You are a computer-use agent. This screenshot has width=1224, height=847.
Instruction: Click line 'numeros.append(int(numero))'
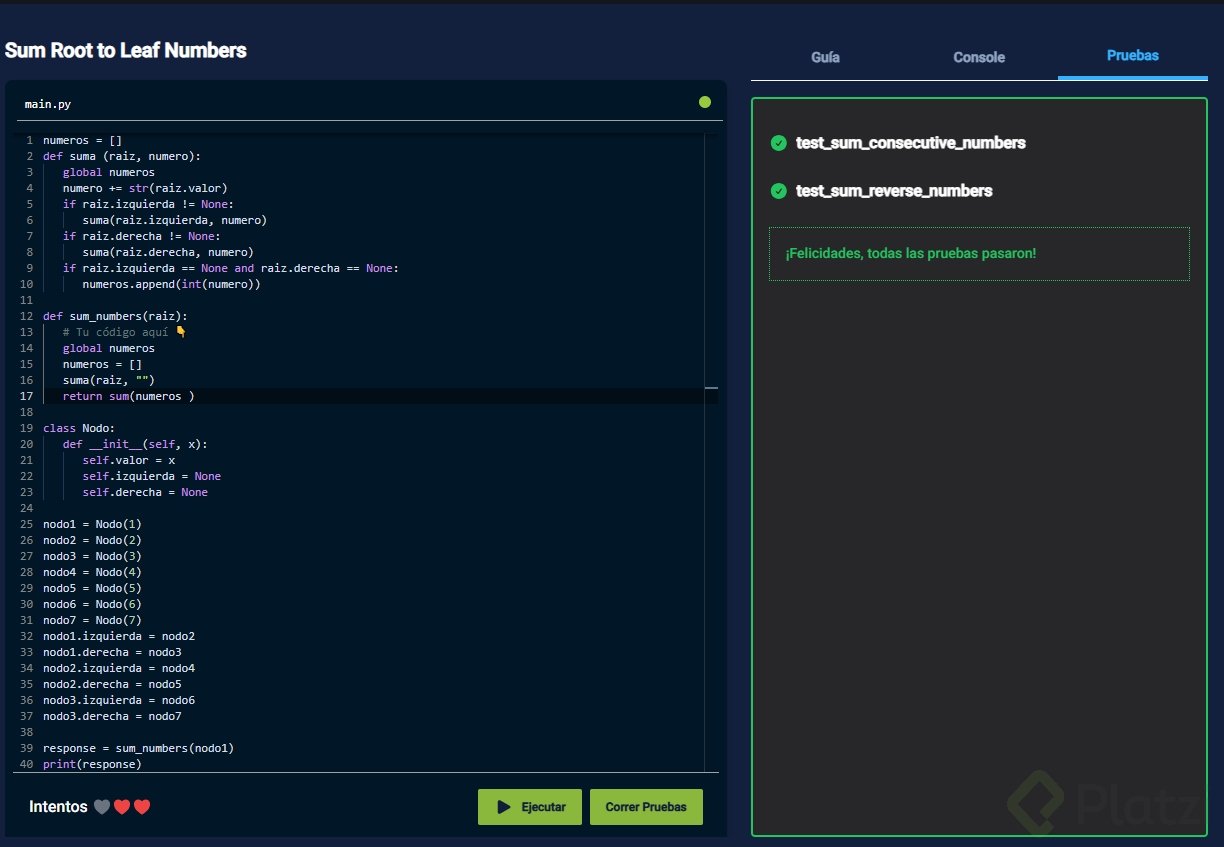[172, 284]
